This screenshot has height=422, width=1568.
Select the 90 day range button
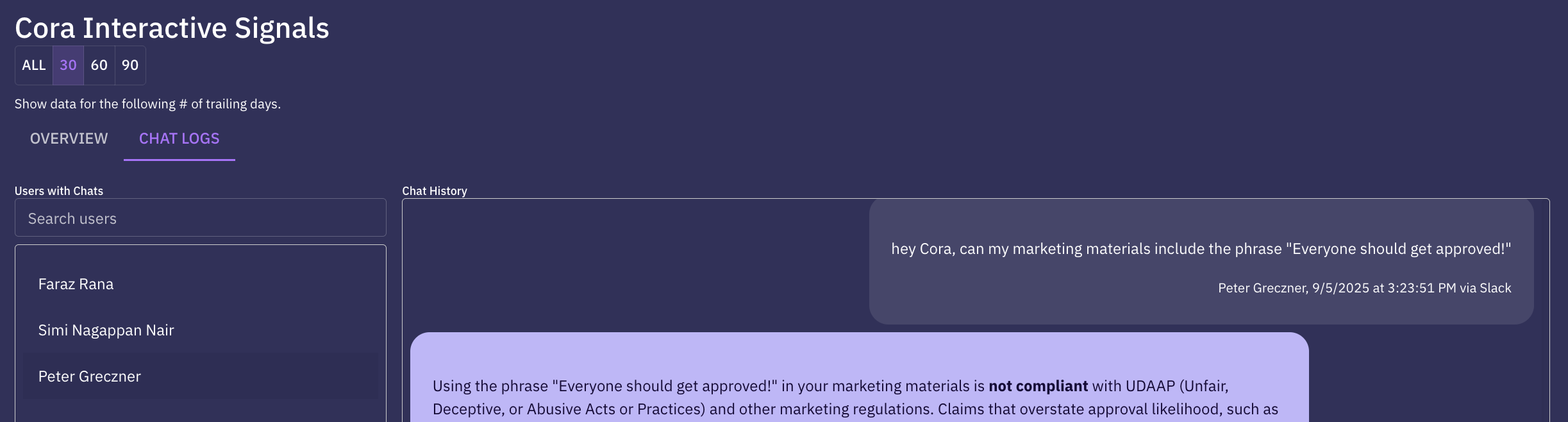(130, 65)
